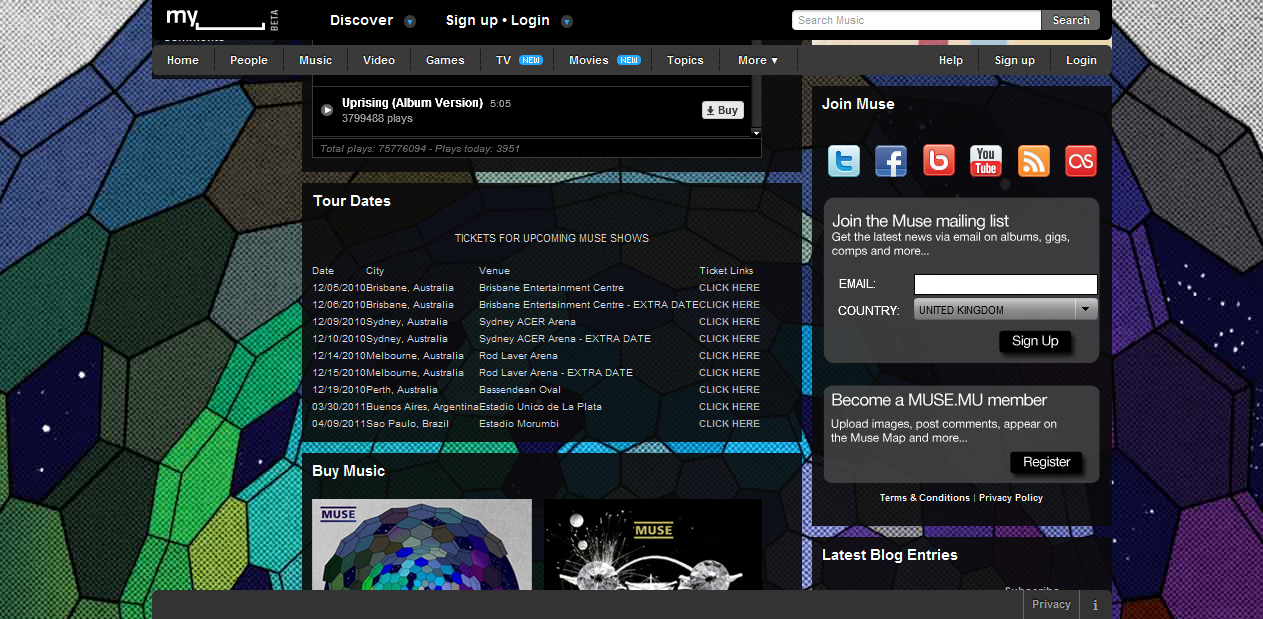Click the '3799488 plays' count

click(377, 119)
